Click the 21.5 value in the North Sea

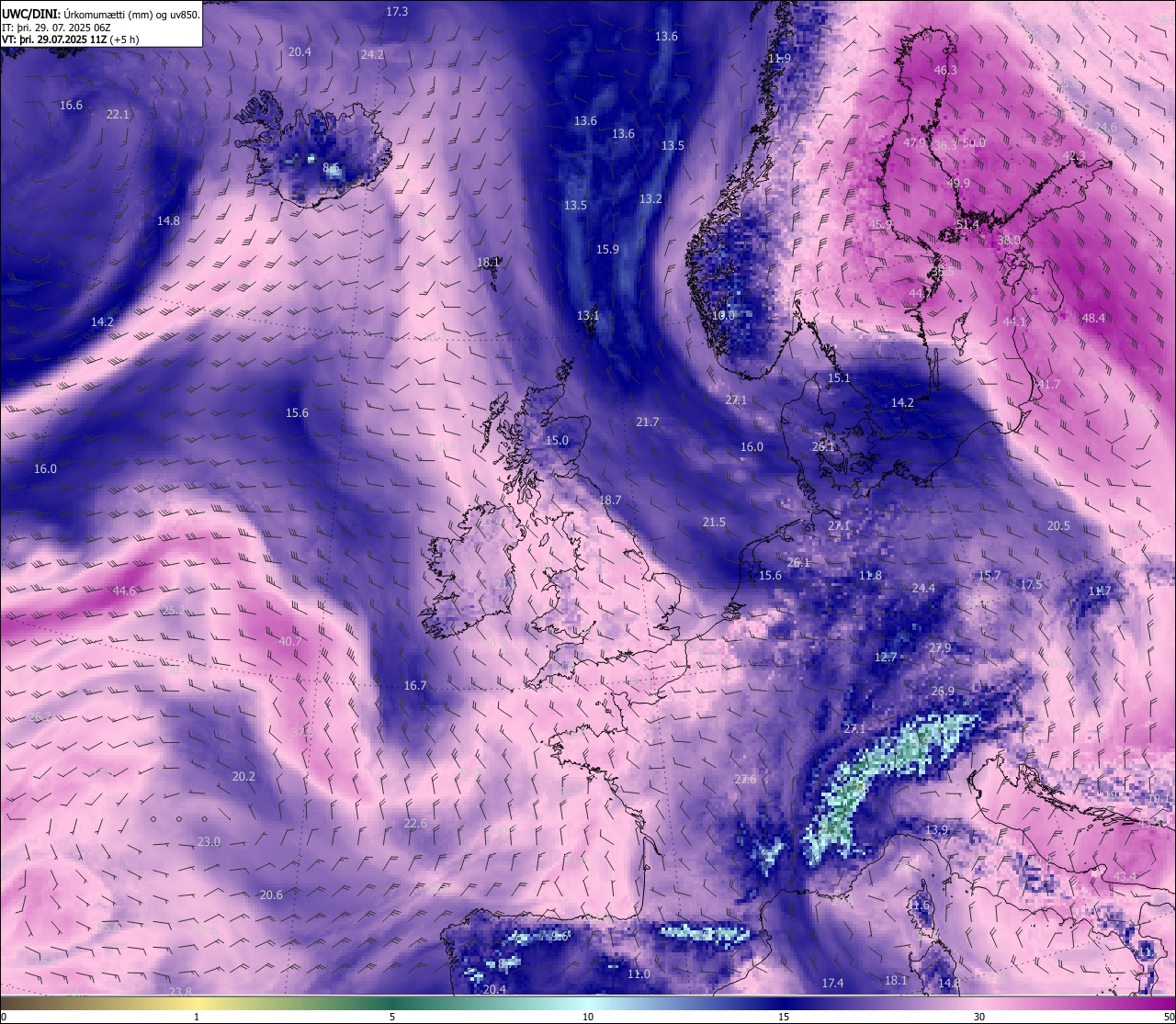(x=714, y=522)
